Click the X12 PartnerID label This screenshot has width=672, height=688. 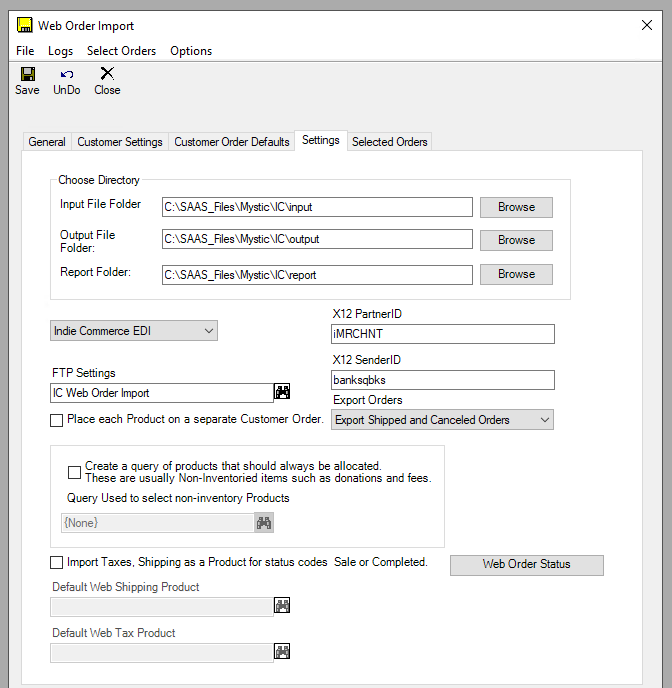(367, 314)
